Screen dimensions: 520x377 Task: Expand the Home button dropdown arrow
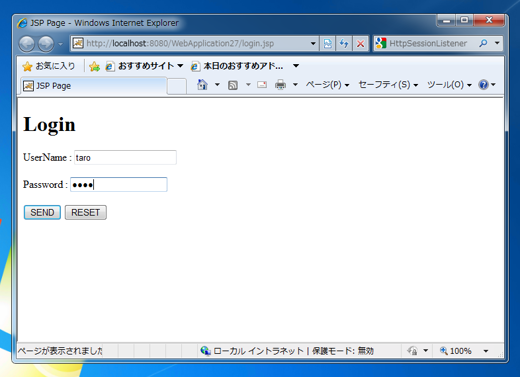tap(217, 85)
